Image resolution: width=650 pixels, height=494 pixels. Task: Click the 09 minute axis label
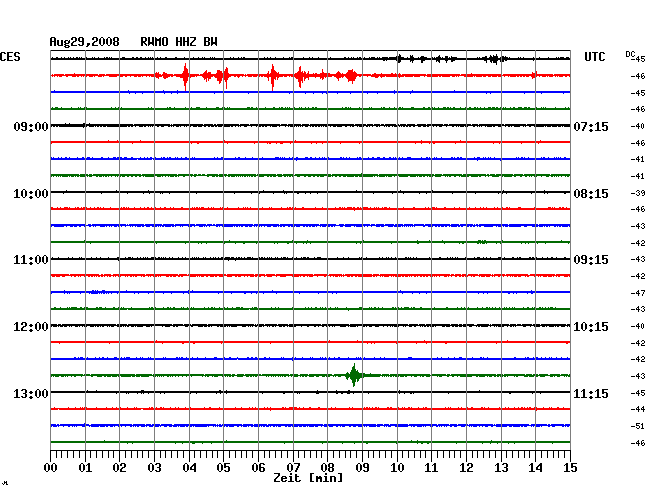click(362, 468)
